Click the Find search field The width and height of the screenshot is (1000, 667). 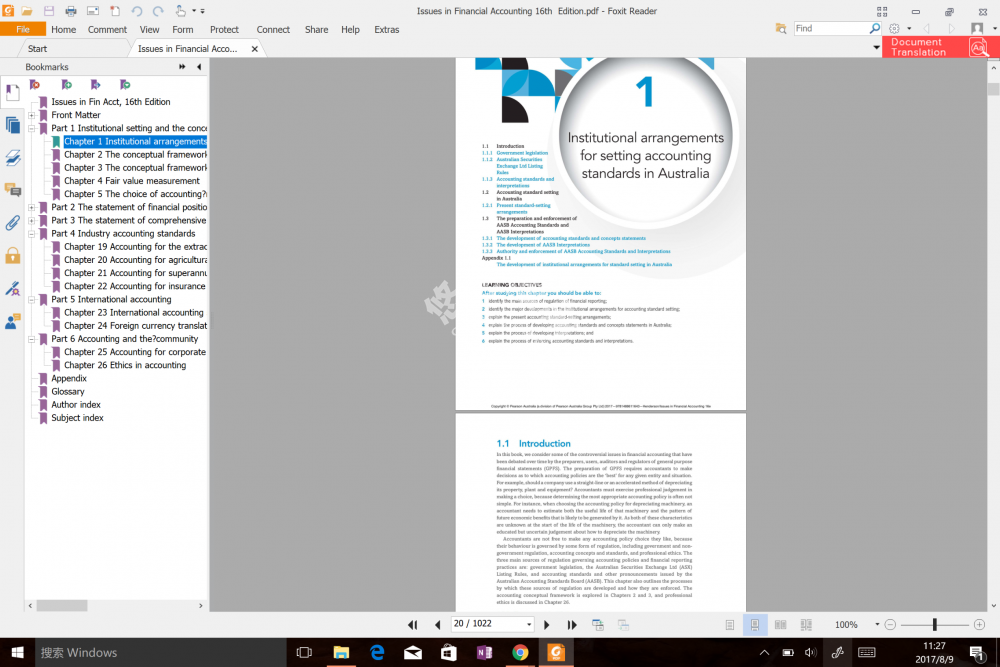point(830,29)
